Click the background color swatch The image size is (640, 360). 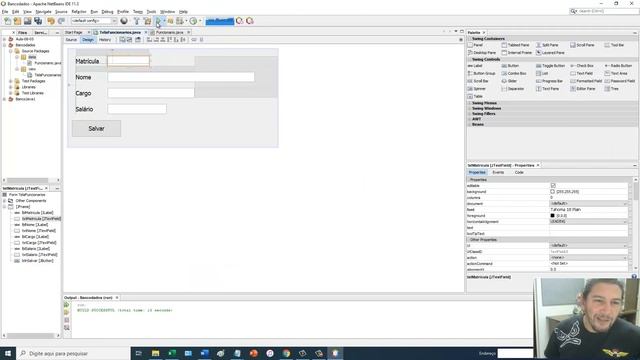click(552, 191)
